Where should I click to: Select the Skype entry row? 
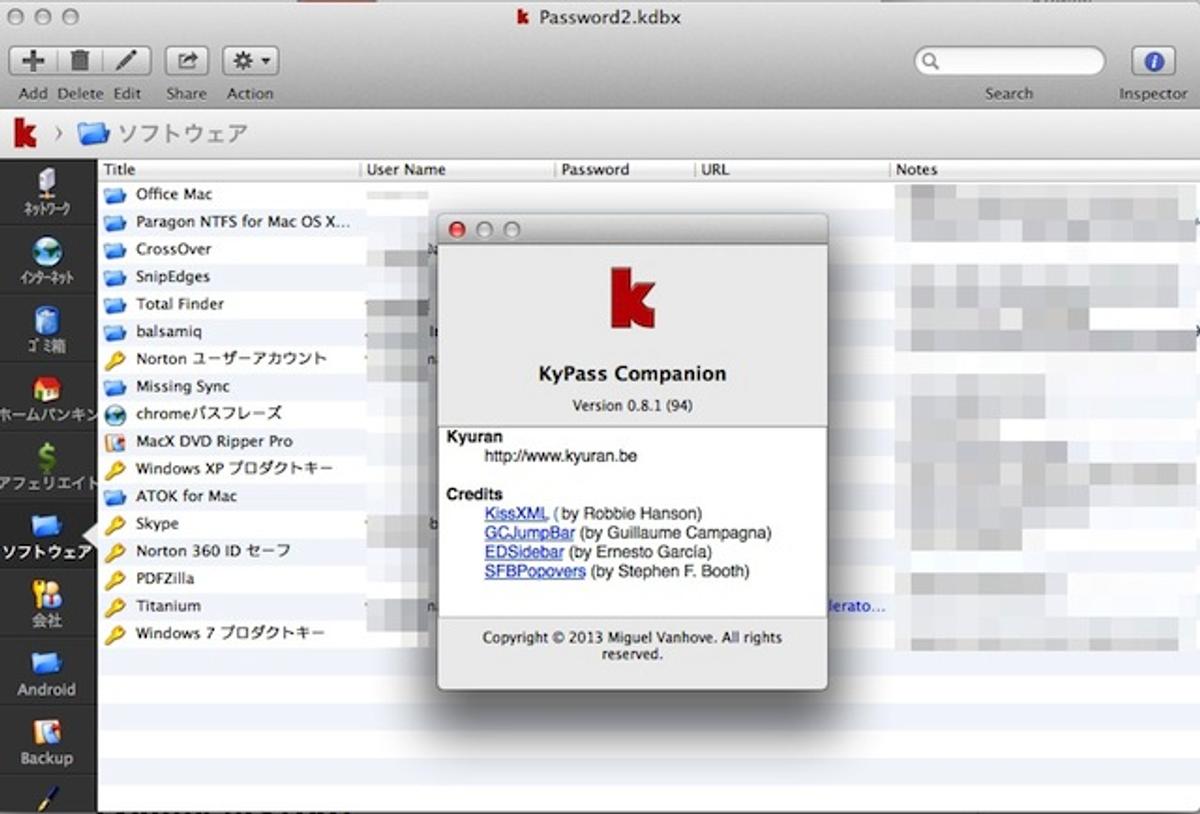point(157,523)
